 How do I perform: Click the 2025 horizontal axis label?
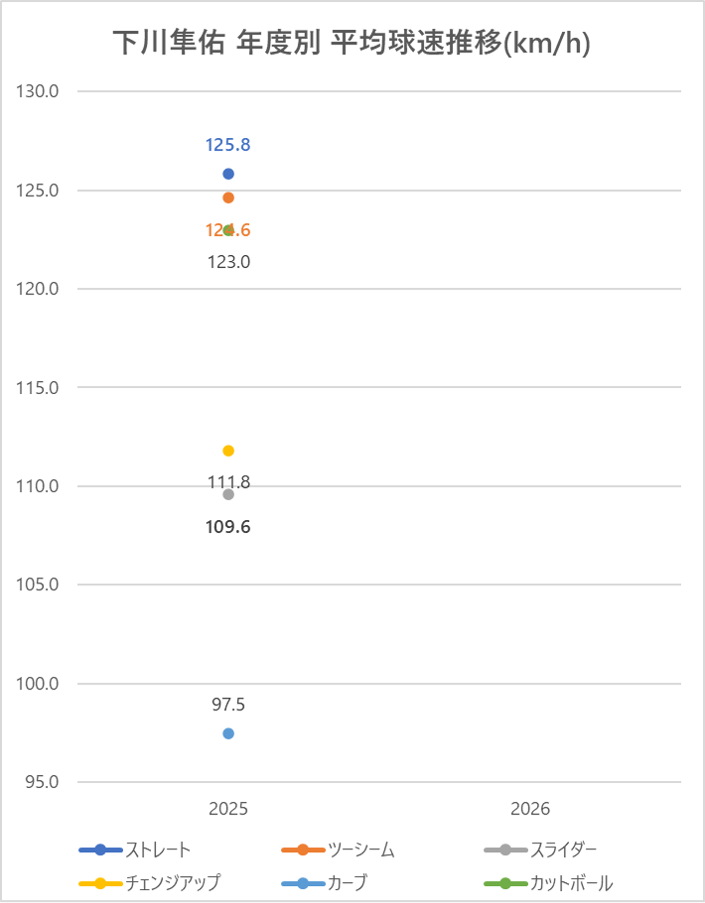click(x=228, y=808)
